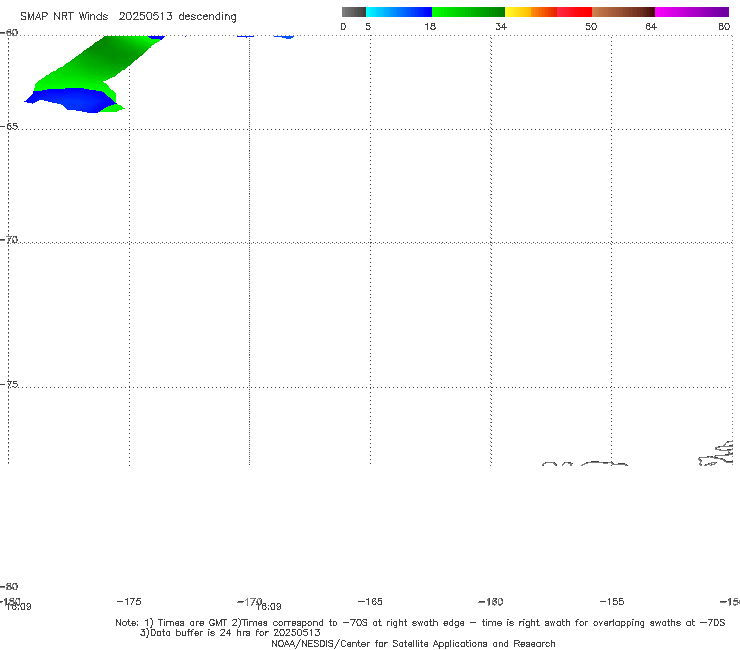Click the swath time label below -170
740x650 pixels.
[269, 607]
